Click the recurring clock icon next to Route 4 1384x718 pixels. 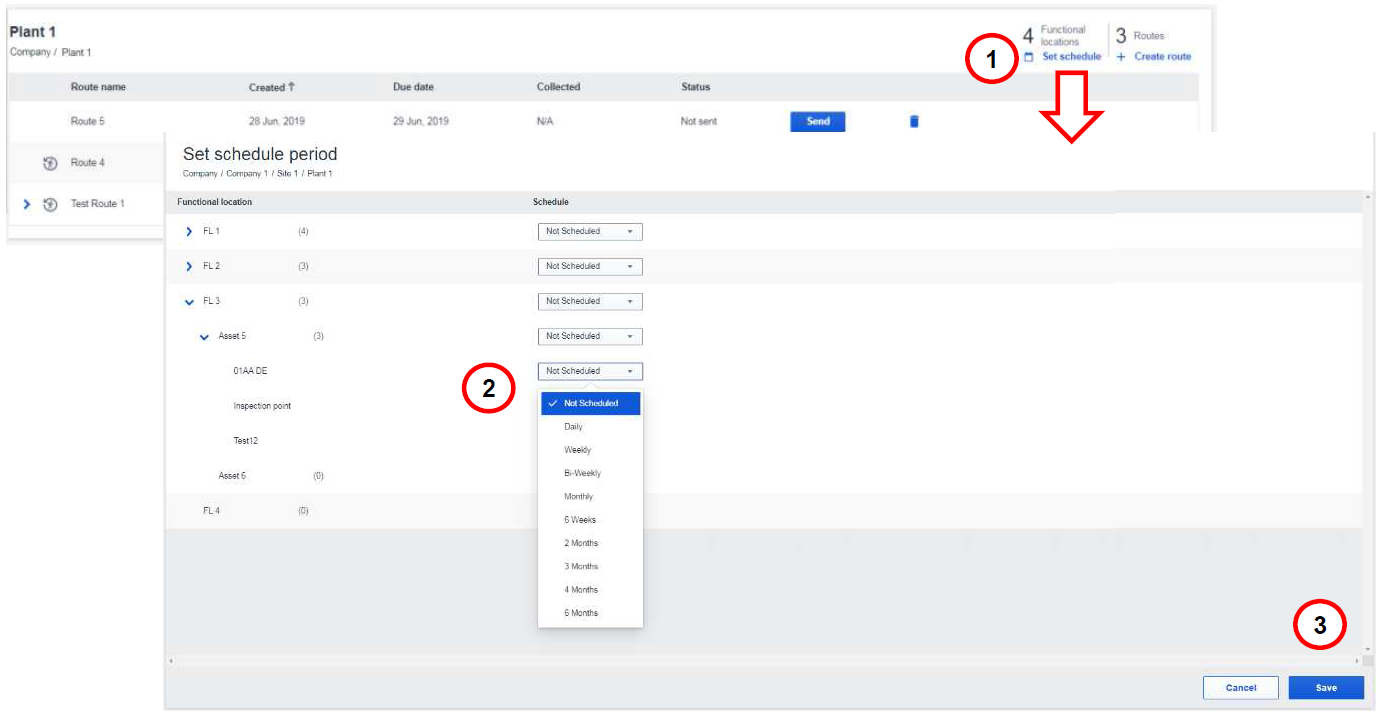coord(50,163)
